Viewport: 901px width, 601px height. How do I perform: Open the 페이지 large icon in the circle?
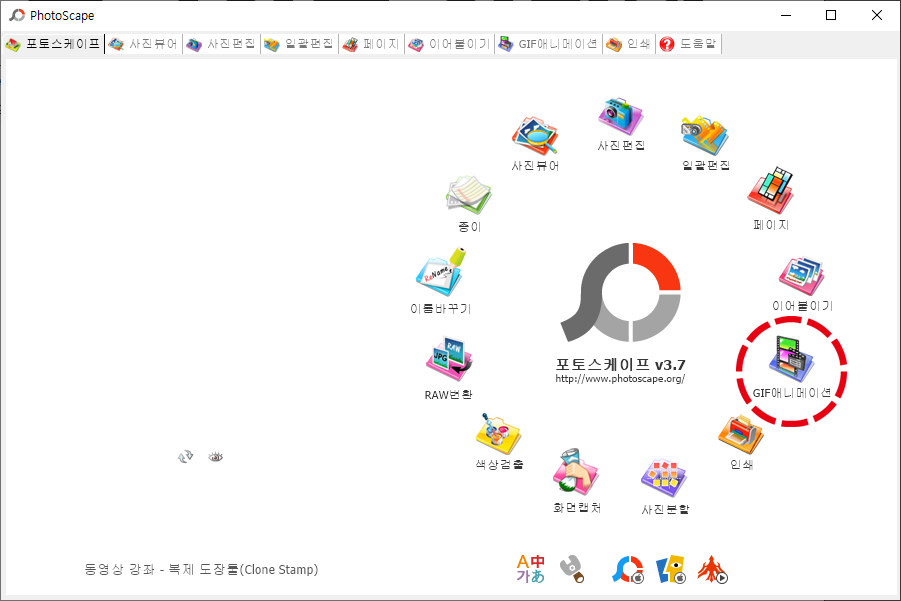tap(771, 190)
